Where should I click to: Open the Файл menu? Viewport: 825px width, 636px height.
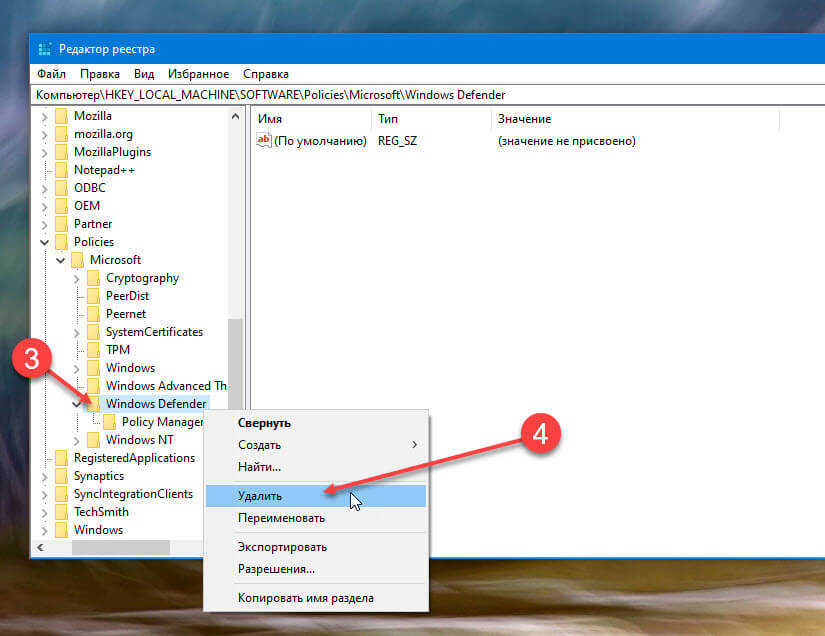click(51, 74)
